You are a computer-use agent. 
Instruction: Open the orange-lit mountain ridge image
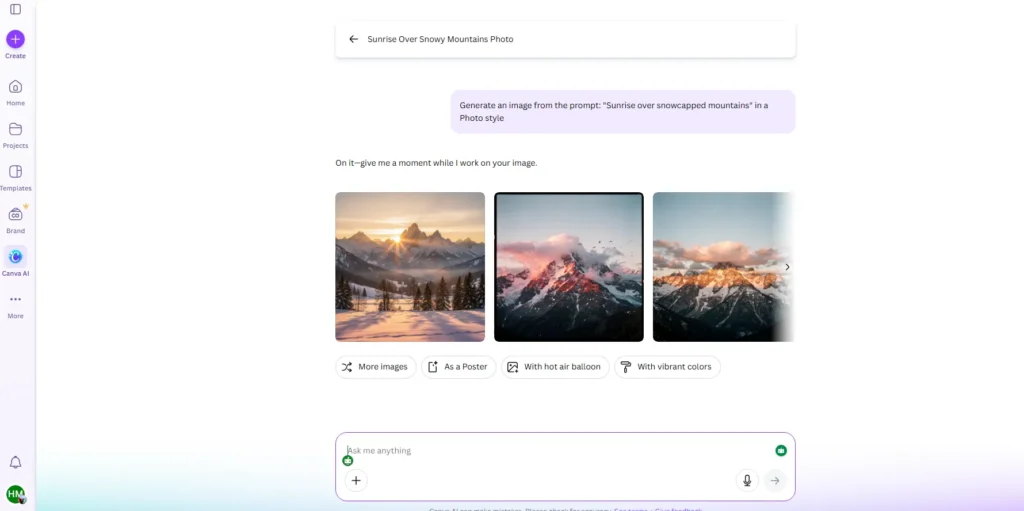click(724, 267)
